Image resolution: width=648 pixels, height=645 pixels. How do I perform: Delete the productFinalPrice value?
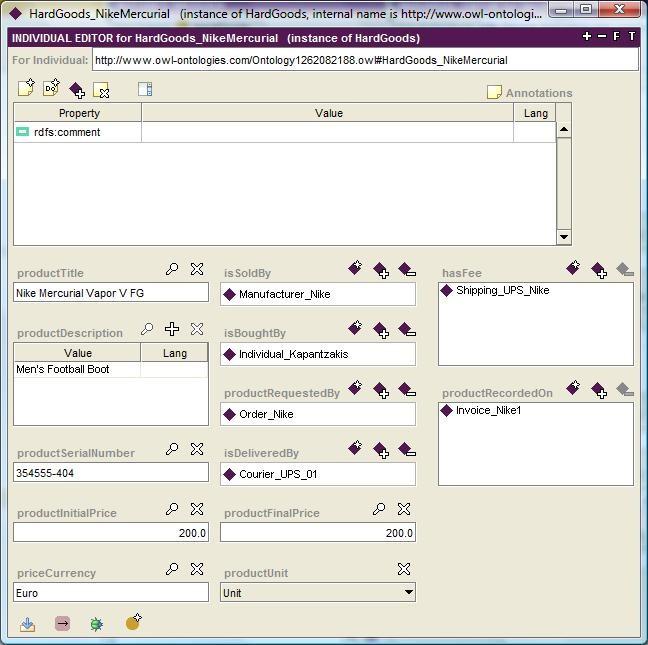404,509
